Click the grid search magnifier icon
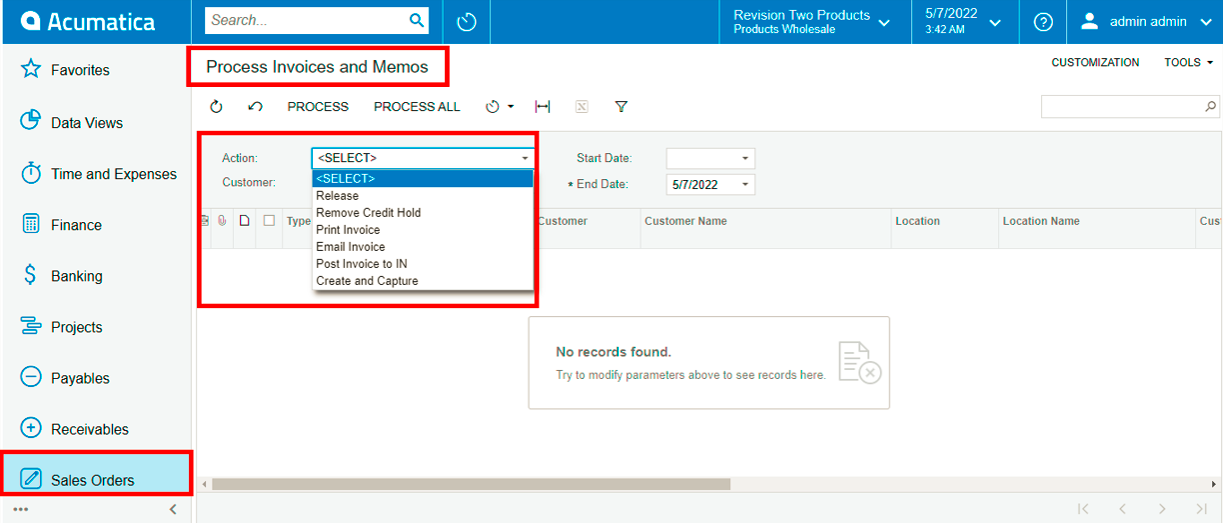Screen dimensions: 1223x523 (1210, 106)
